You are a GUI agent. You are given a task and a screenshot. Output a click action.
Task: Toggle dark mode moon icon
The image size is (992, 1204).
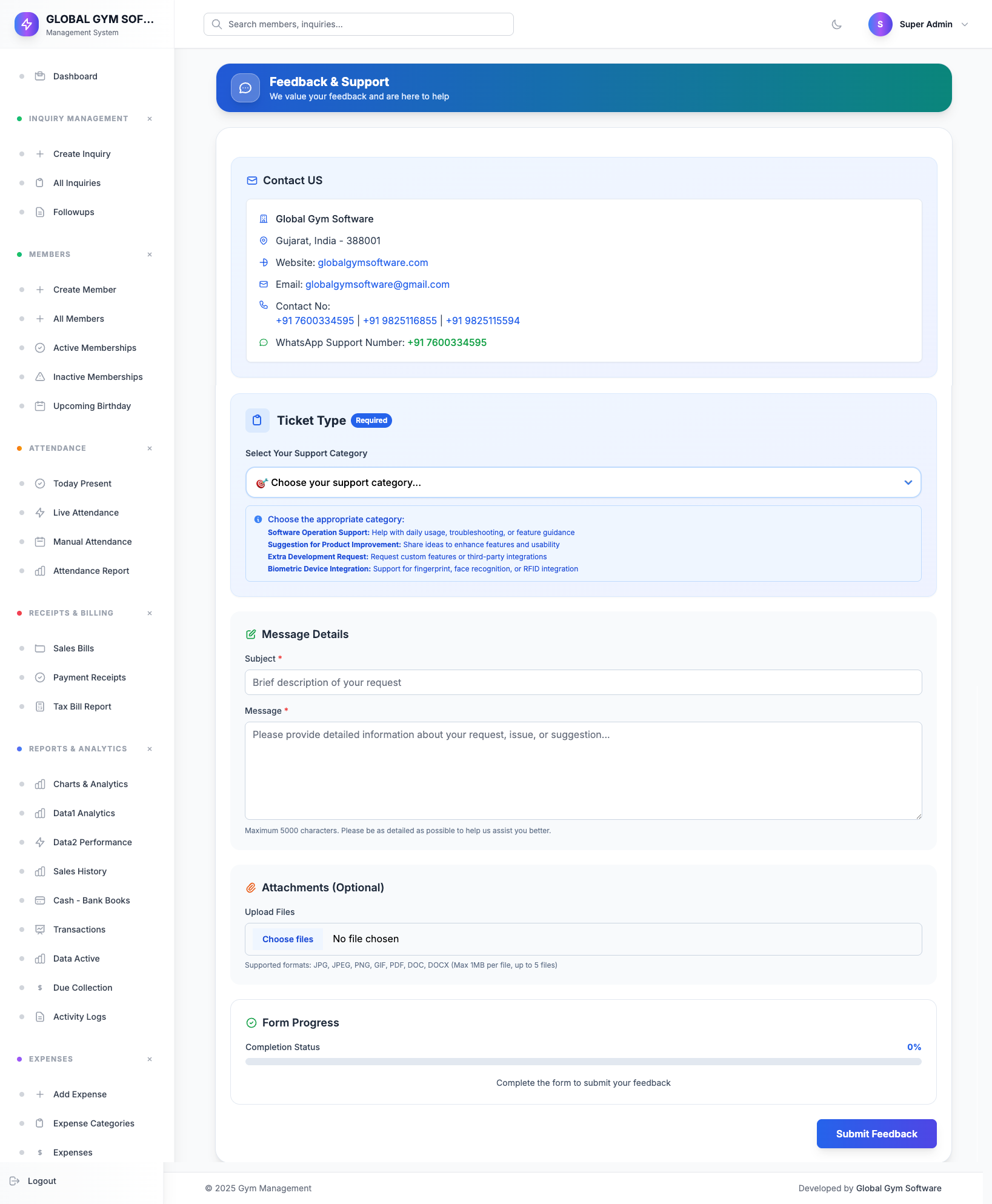(x=836, y=24)
